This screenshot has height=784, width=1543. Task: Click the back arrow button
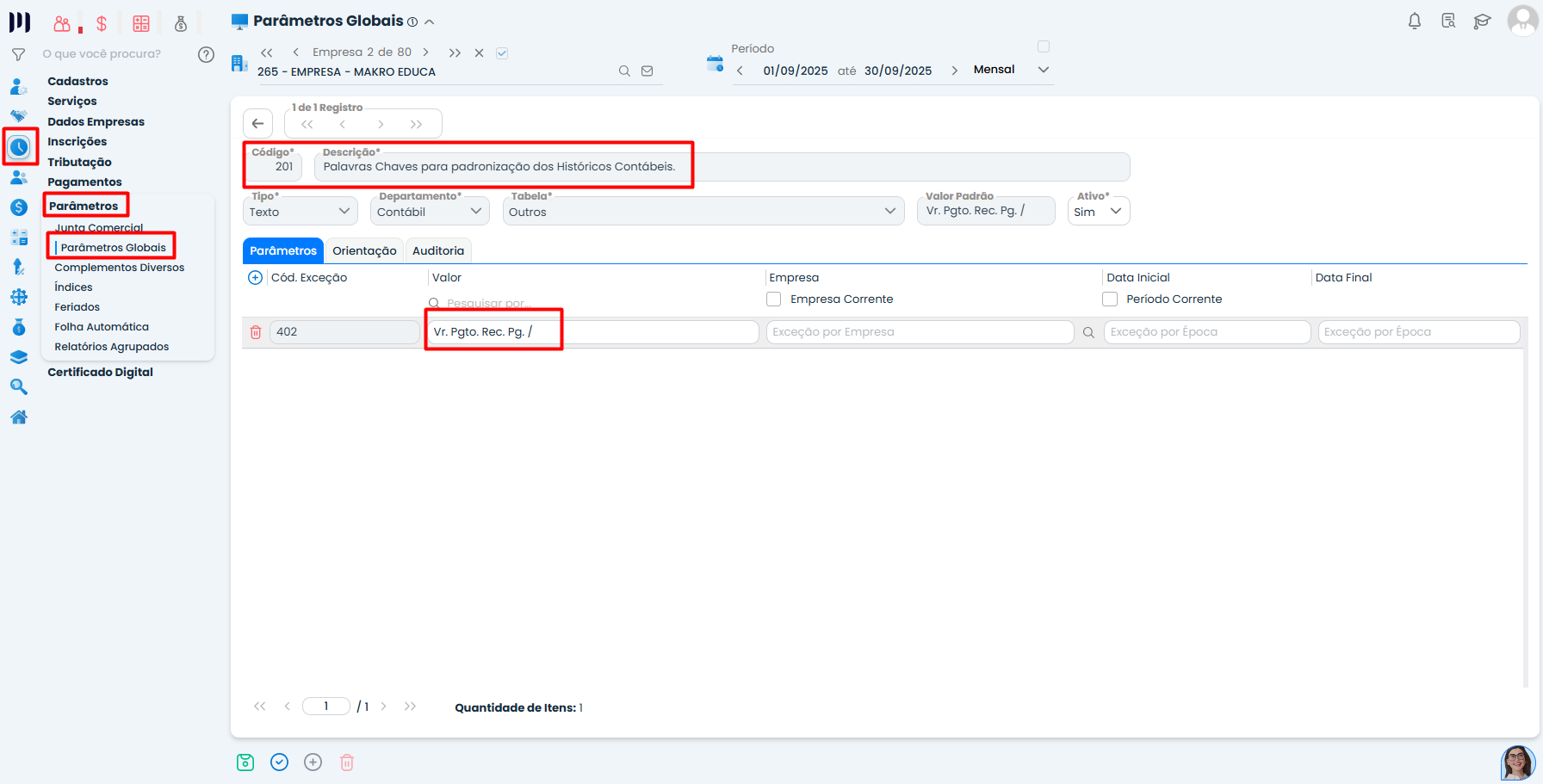(257, 124)
